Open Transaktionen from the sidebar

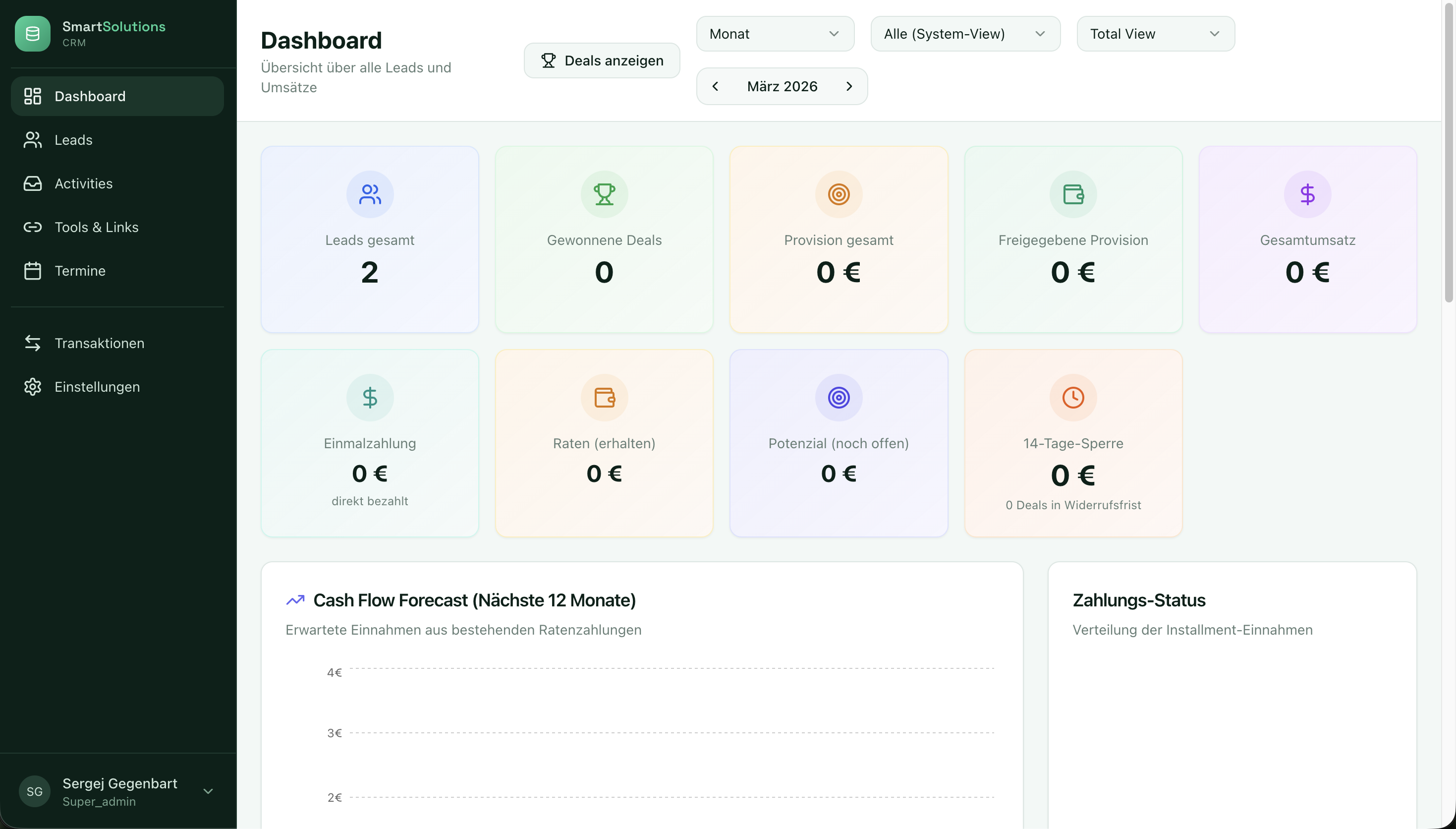99,343
